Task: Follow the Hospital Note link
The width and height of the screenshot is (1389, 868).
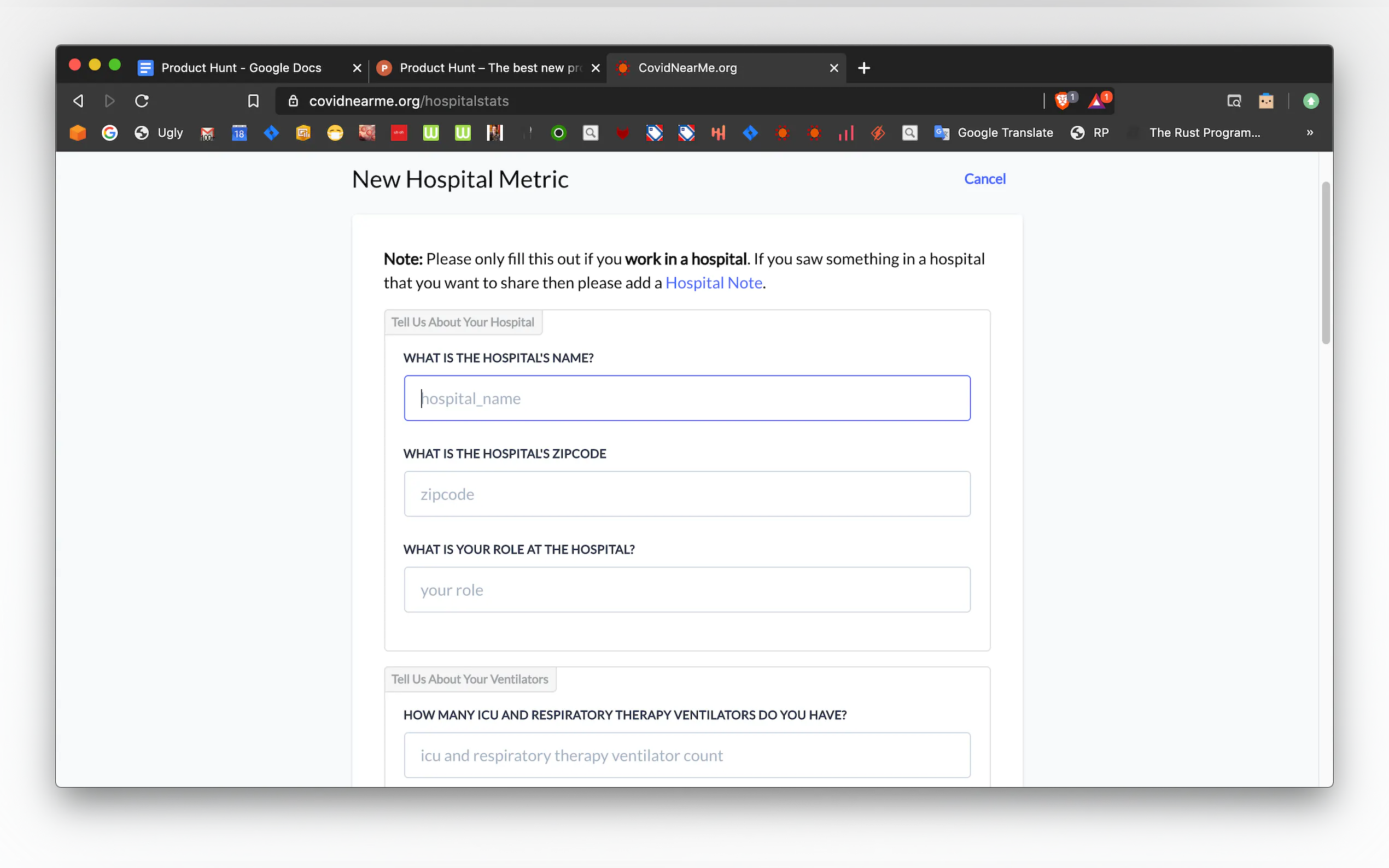Action: pyautogui.click(x=713, y=283)
